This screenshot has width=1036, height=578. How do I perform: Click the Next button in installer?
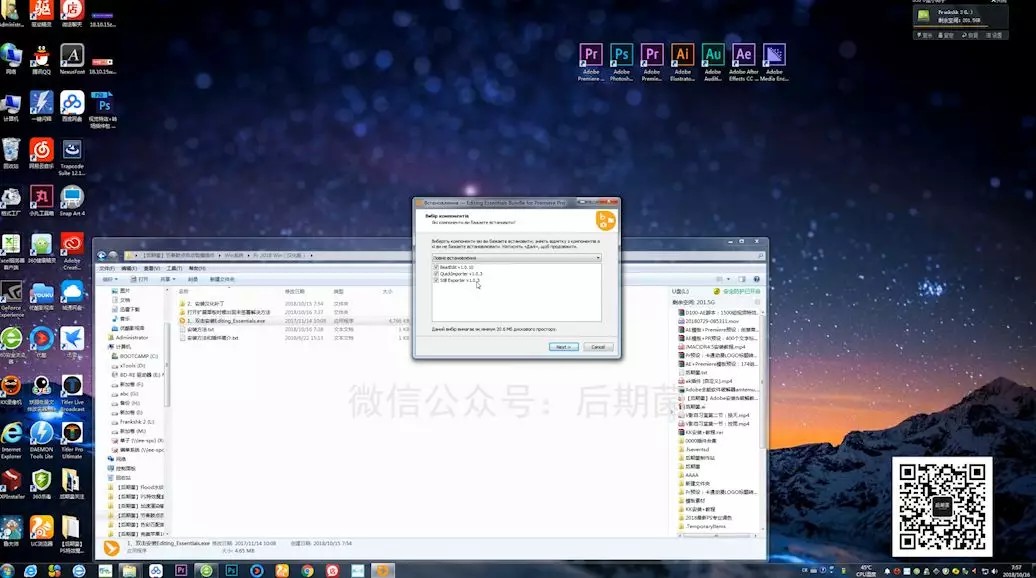coord(564,347)
